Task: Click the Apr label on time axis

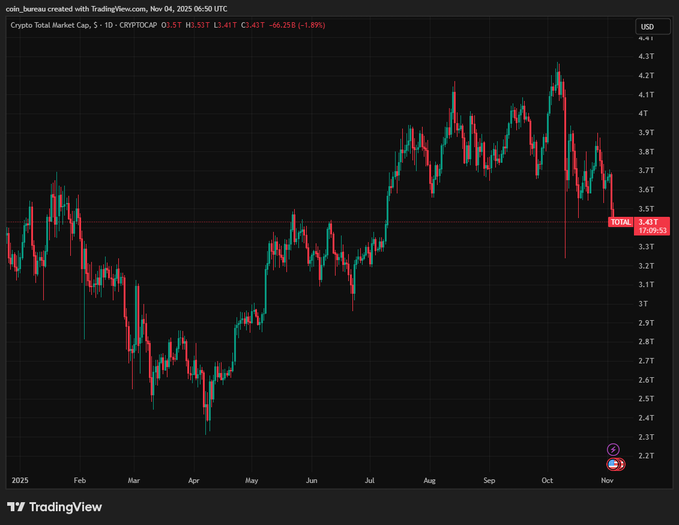Action: 193,480
